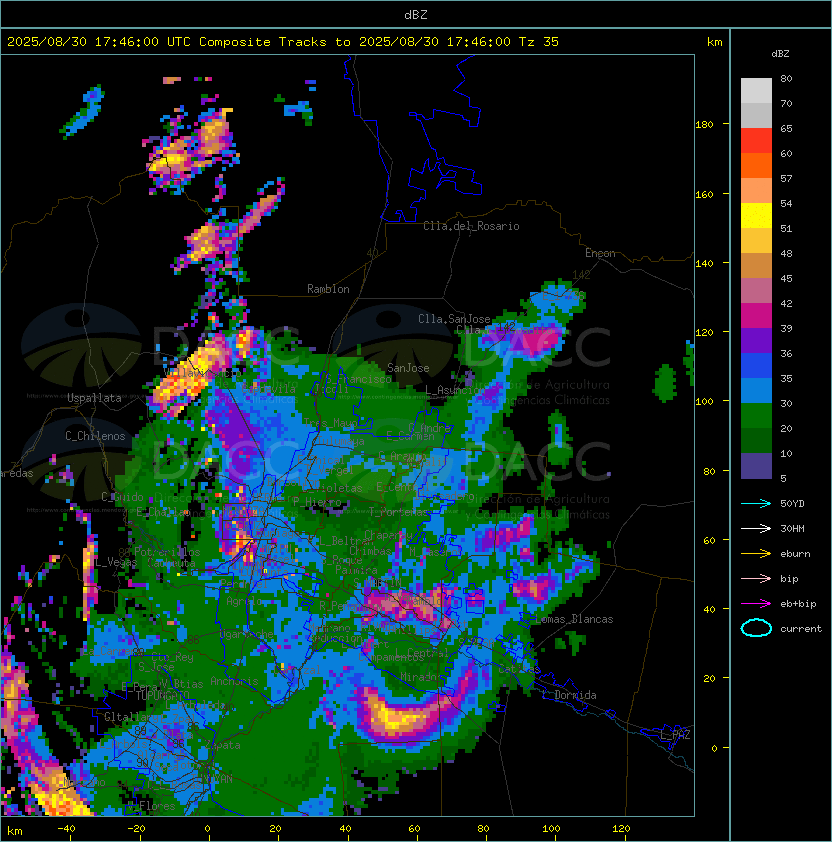The height and width of the screenshot is (842, 832).
Task: Click the '120' km tick on horizontal axis
Action: [621, 829]
